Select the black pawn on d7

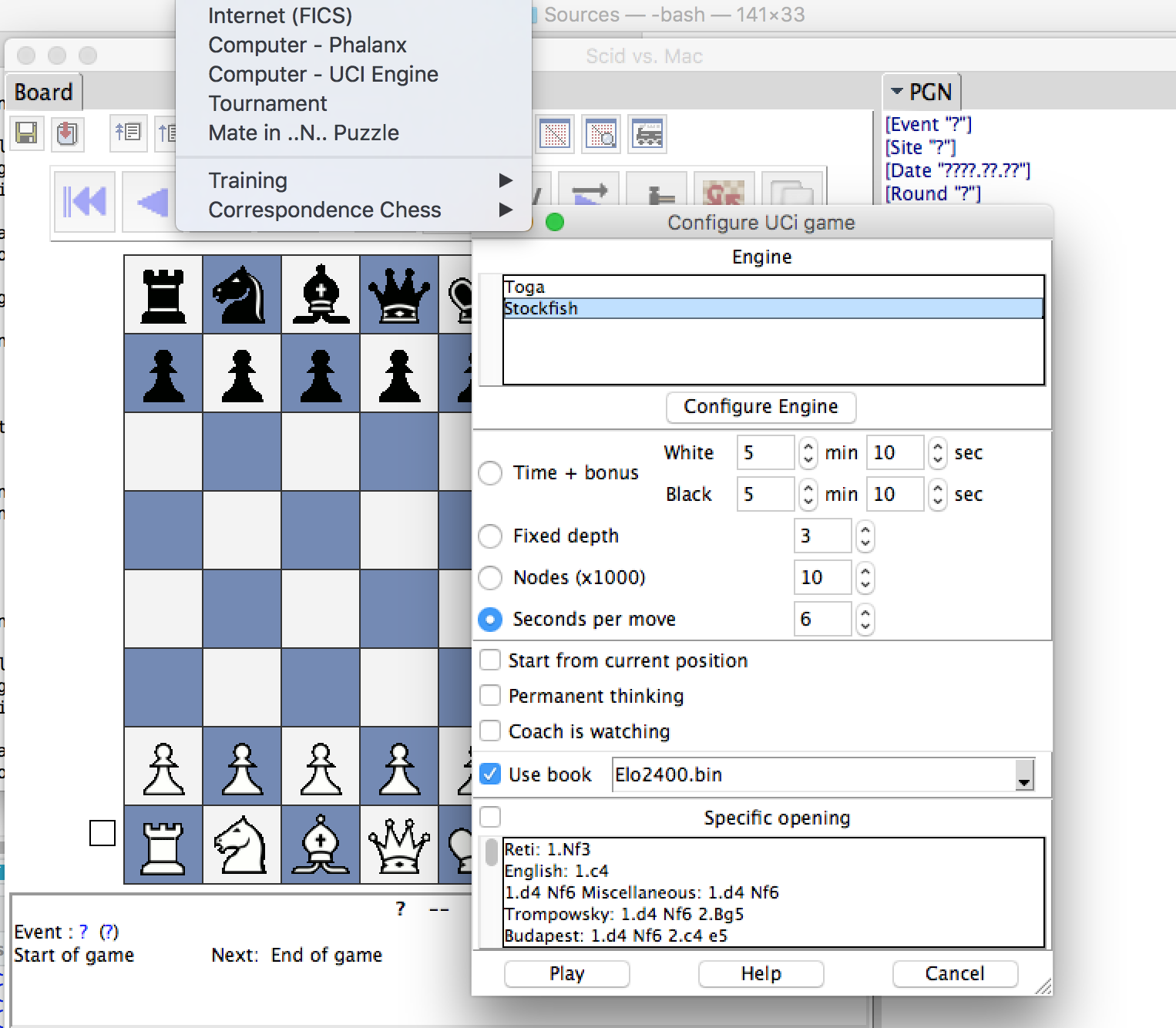coord(399,374)
